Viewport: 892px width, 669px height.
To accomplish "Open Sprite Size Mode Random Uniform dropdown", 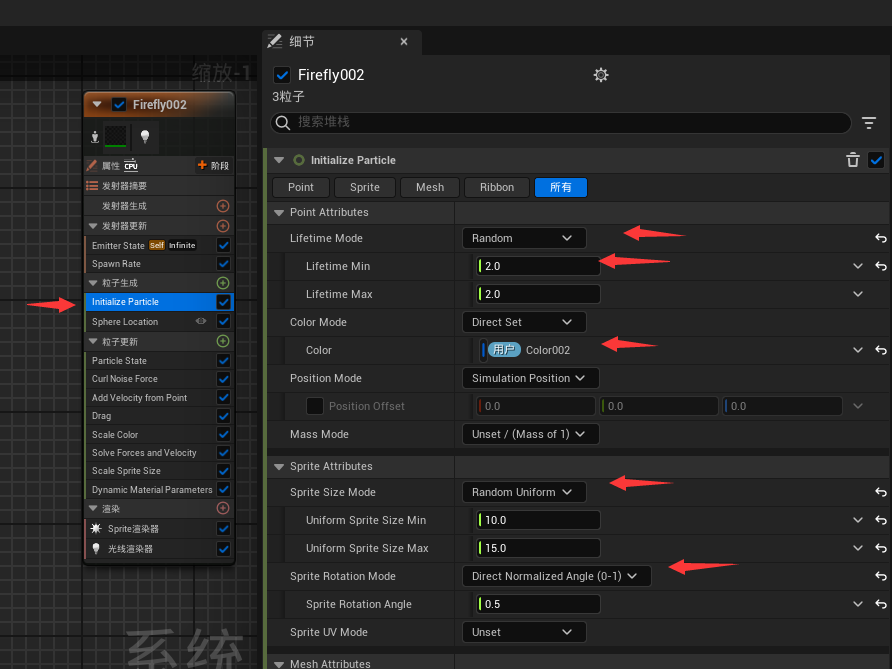I will [524, 492].
